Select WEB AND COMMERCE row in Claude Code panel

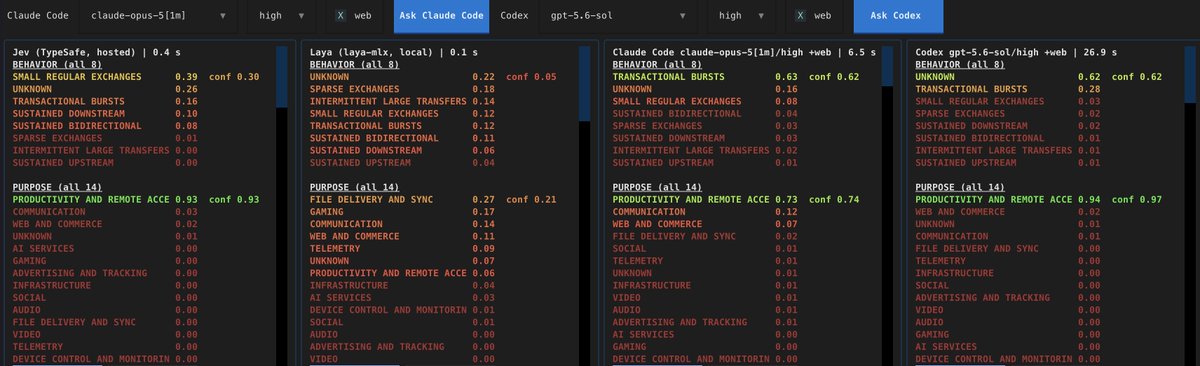[706, 224]
